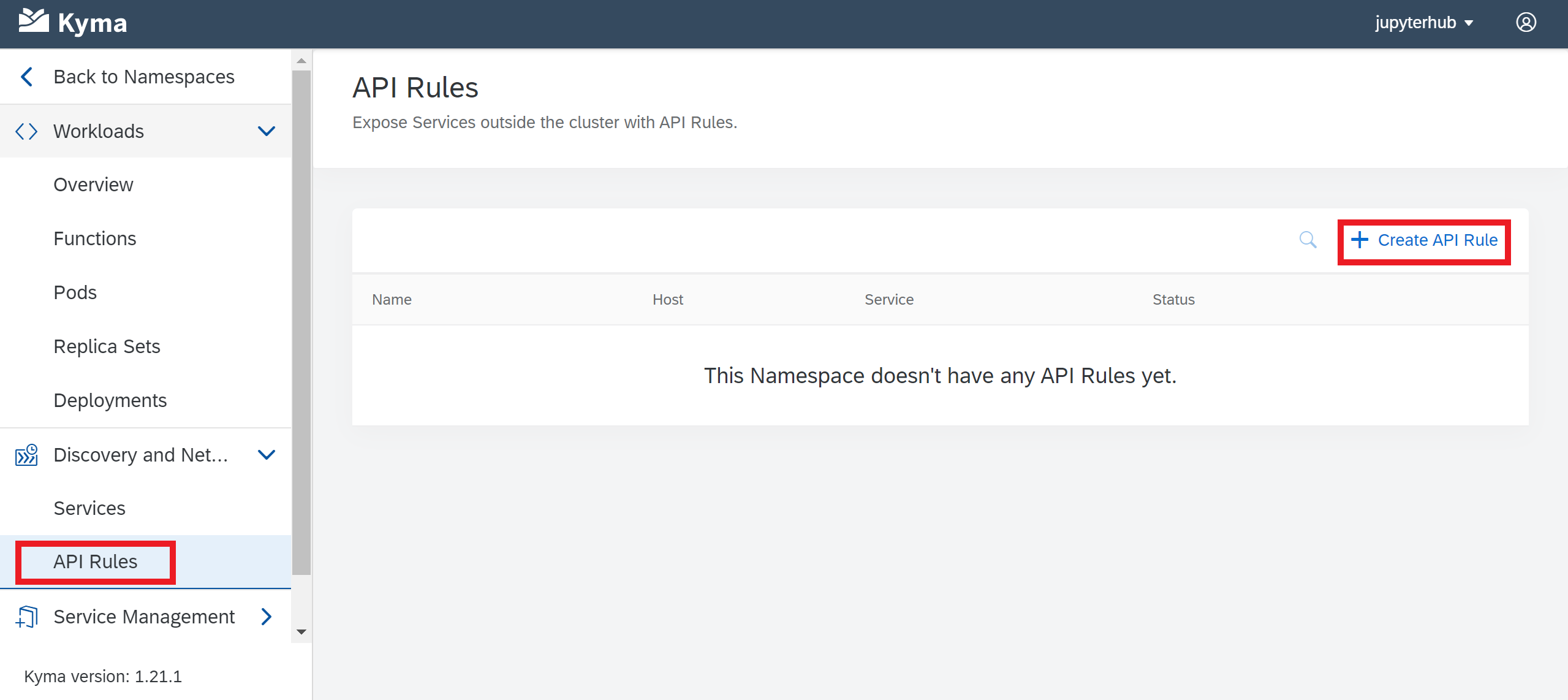Click the Kyma logo icon
Screen dimensions: 1568x700
34,21
